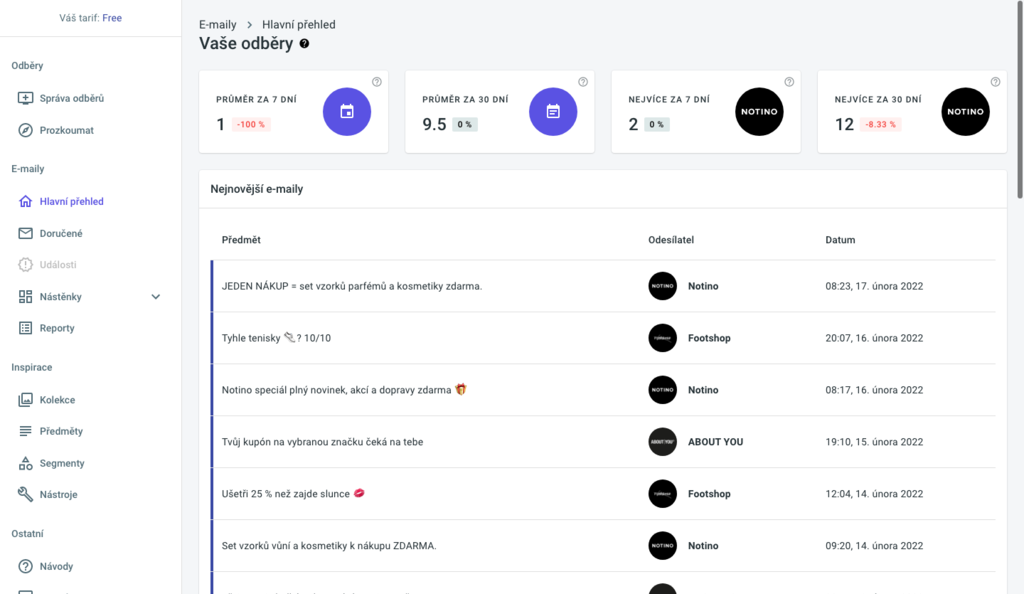Click the Návody question mark icon

(x=25, y=567)
